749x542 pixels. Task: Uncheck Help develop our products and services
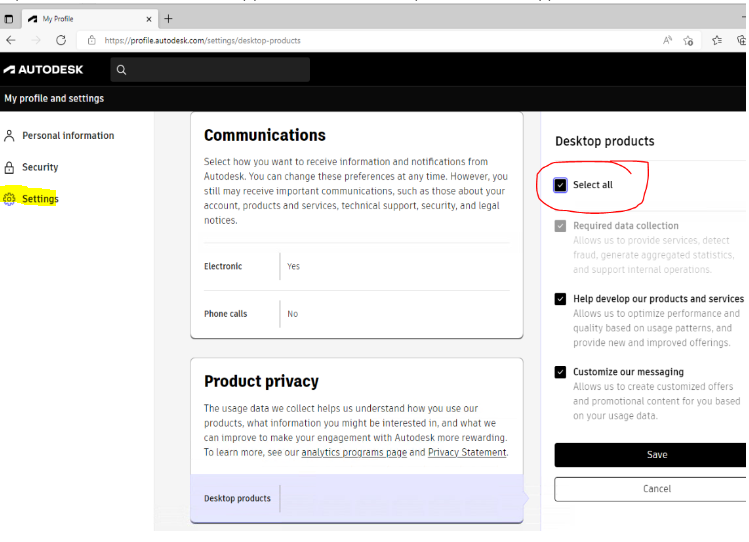(x=560, y=299)
